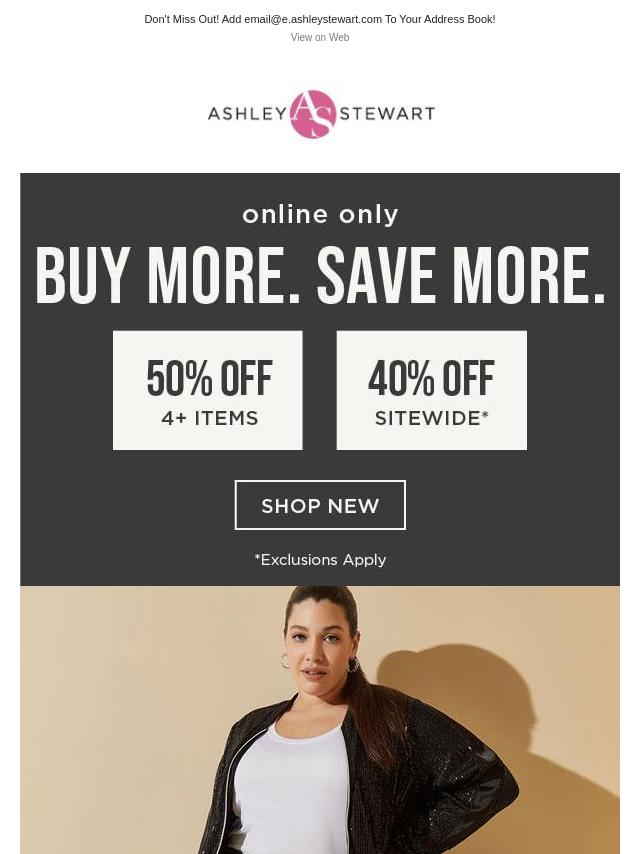640x854 pixels.
Task: Click the ASHLEY wordmark left of logo
Action: click(x=248, y=113)
